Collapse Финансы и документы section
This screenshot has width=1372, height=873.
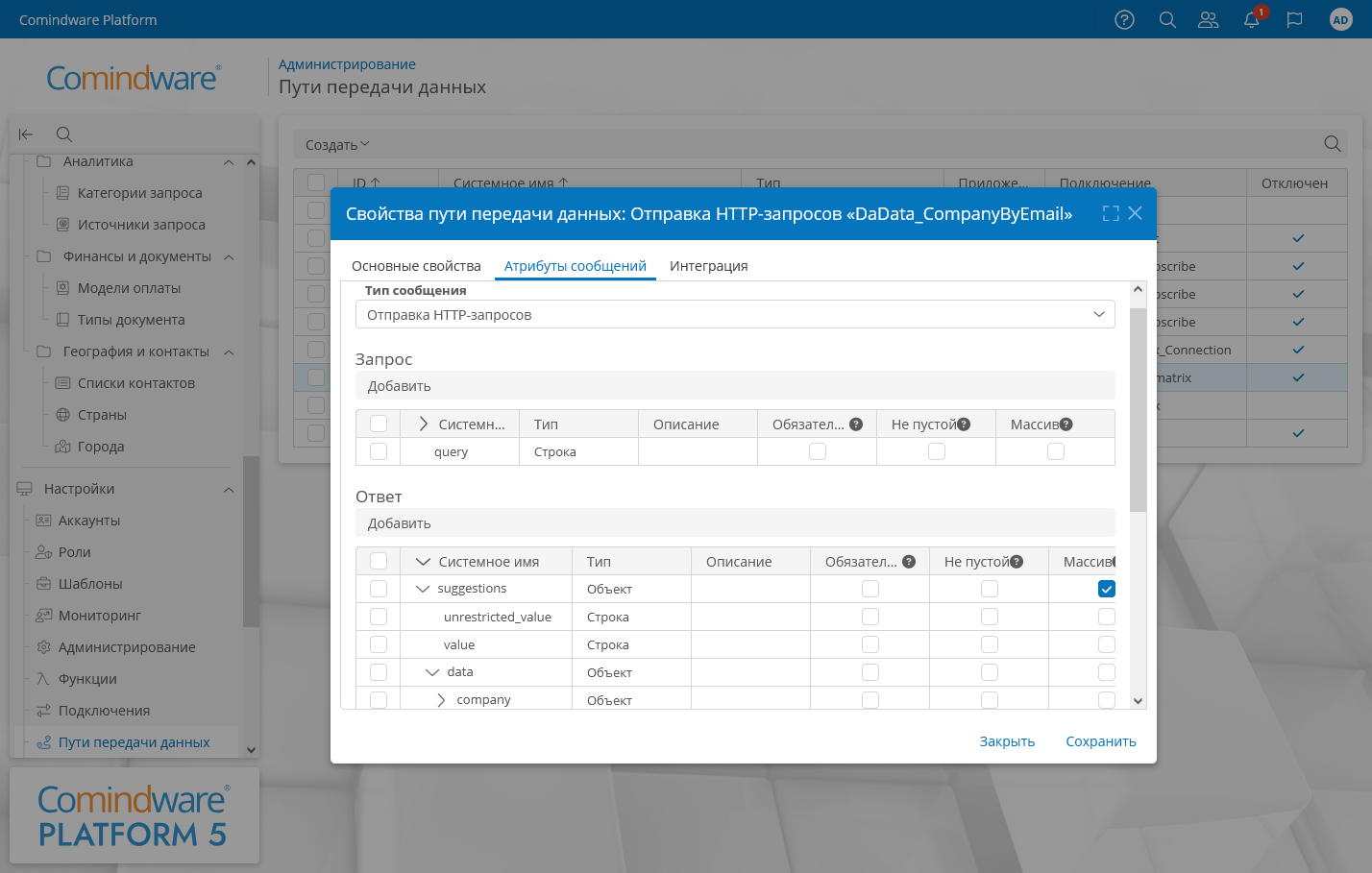229,256
